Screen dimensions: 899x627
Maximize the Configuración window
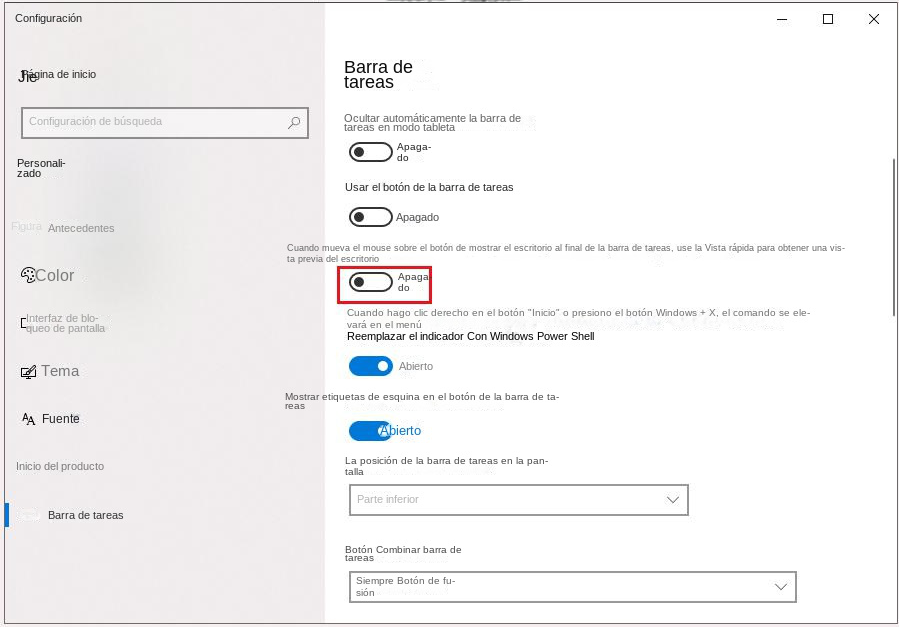828,19
